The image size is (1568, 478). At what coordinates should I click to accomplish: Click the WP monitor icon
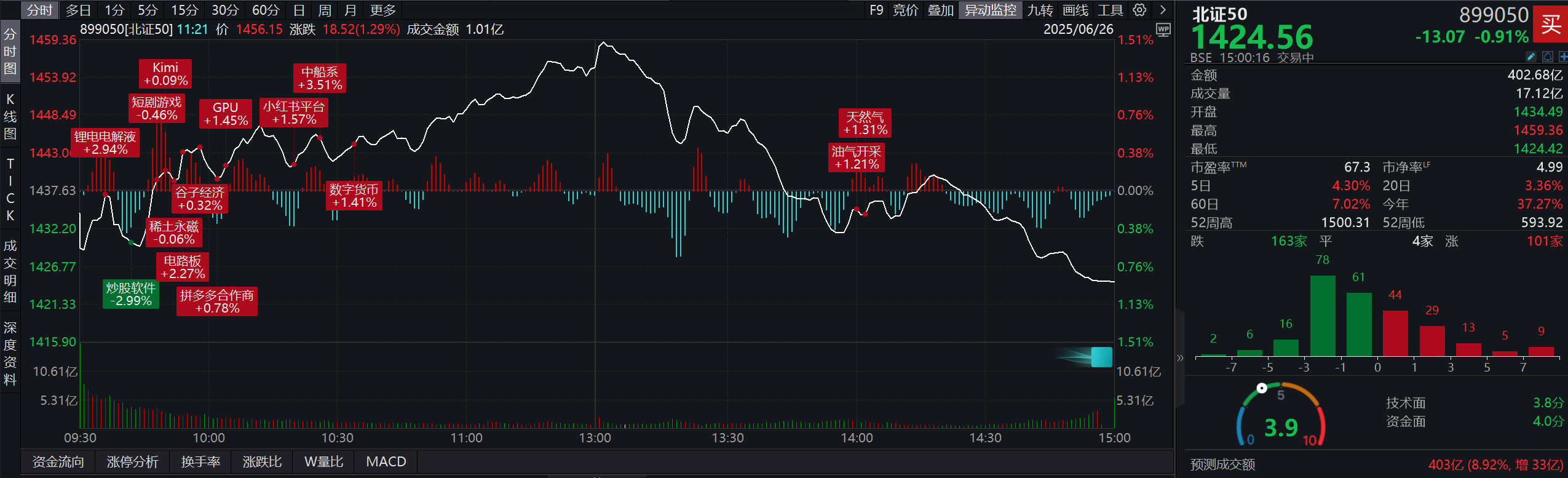[x=1163, y=30]
